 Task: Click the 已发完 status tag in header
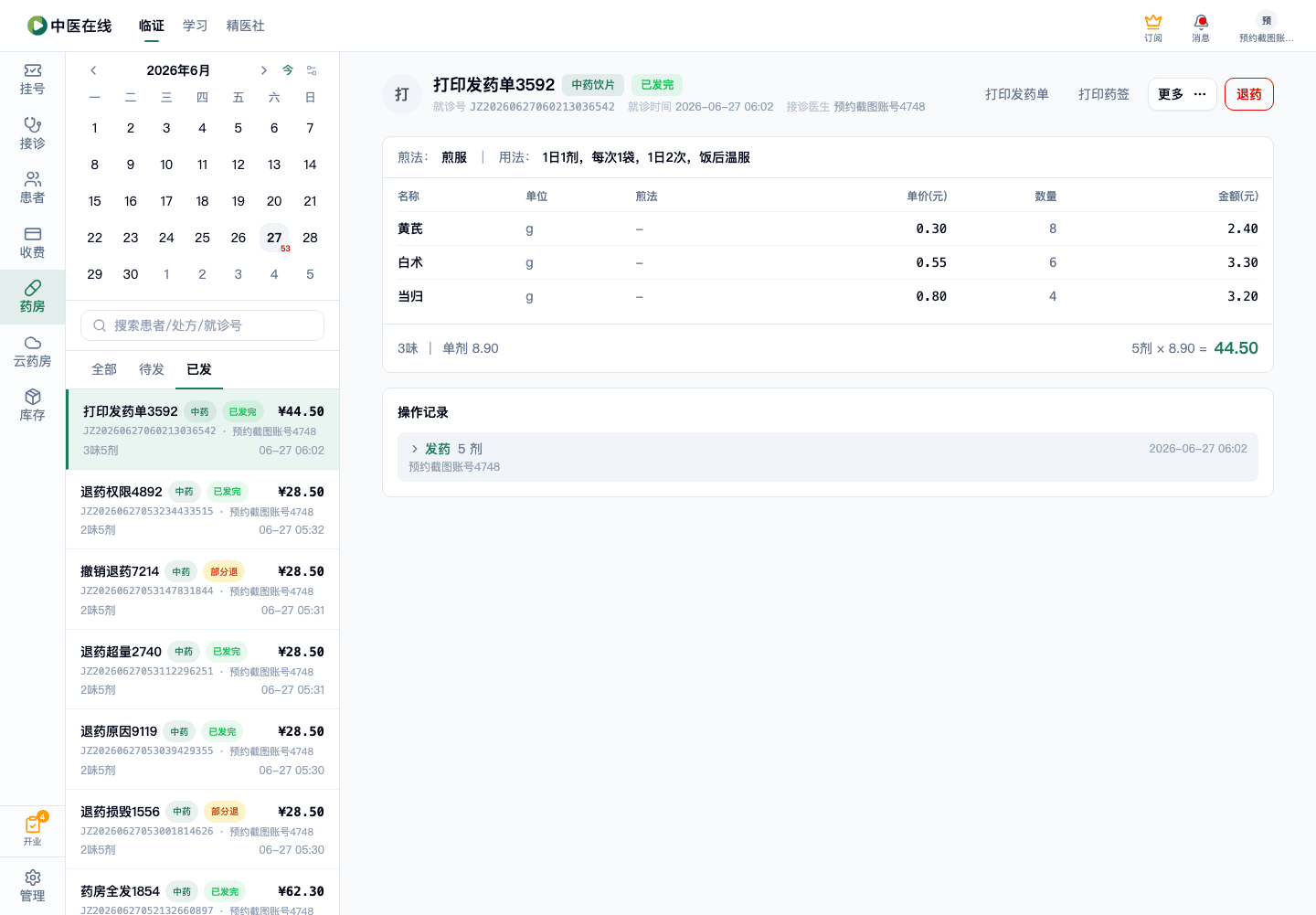coord(657,85)
